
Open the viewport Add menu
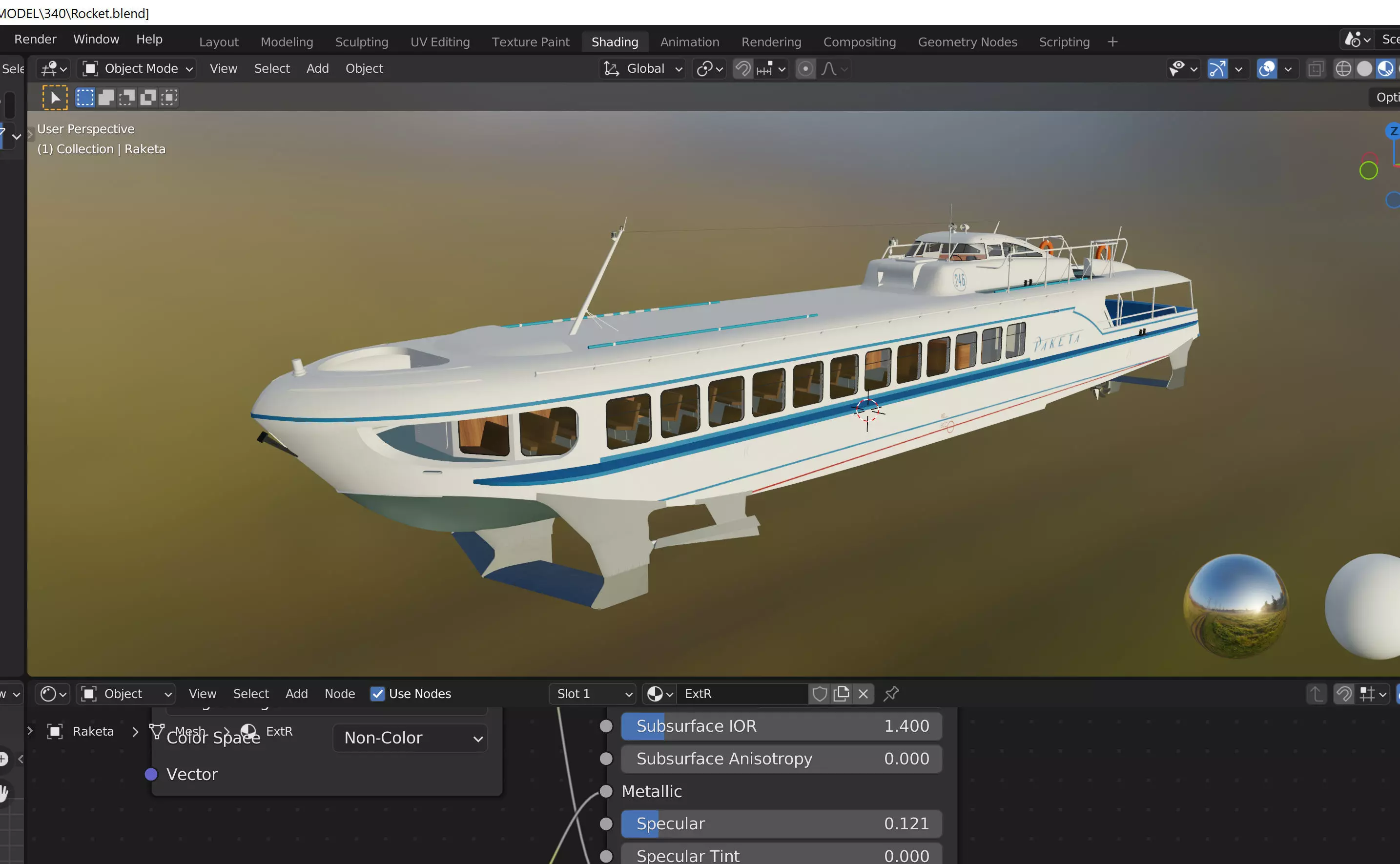pyautogui.click(x=318, y=68)
